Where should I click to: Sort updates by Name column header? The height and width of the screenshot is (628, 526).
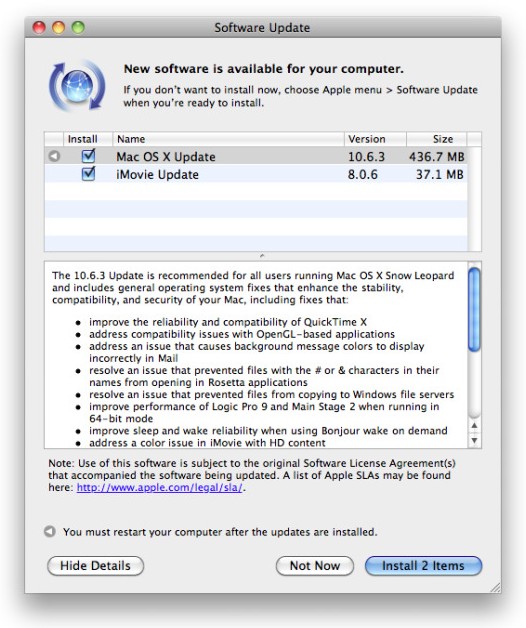click(x=228, y=139)
